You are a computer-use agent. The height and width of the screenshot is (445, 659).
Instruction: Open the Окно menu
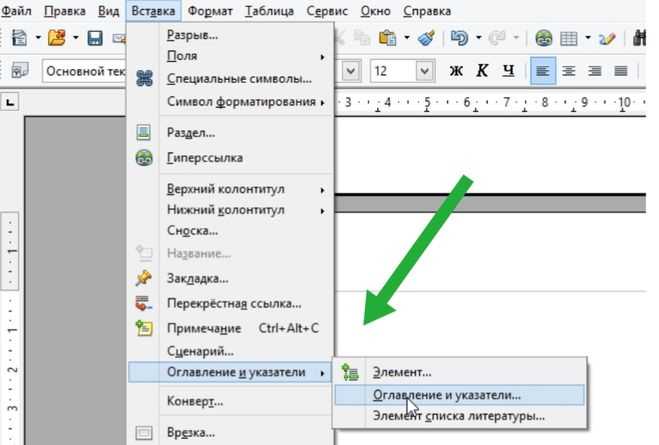[375, 11]
